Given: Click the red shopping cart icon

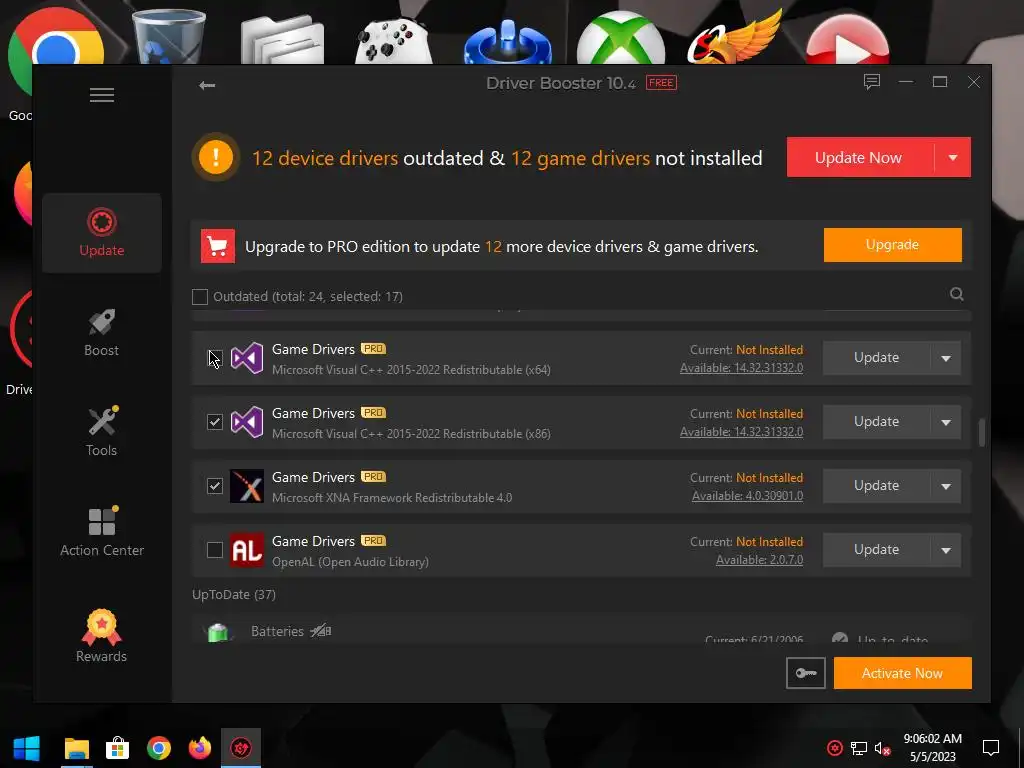Looking at the screenshot, I should click(217, 246).
